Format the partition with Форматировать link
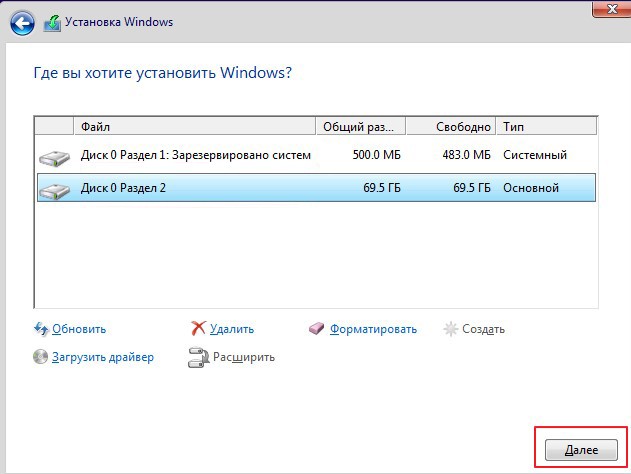 373,329
